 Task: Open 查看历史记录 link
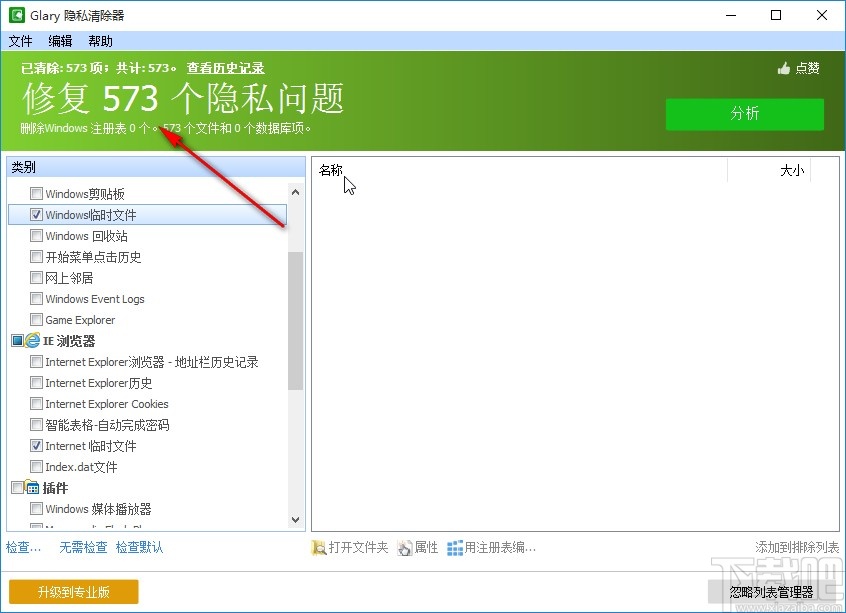[226, 68]
